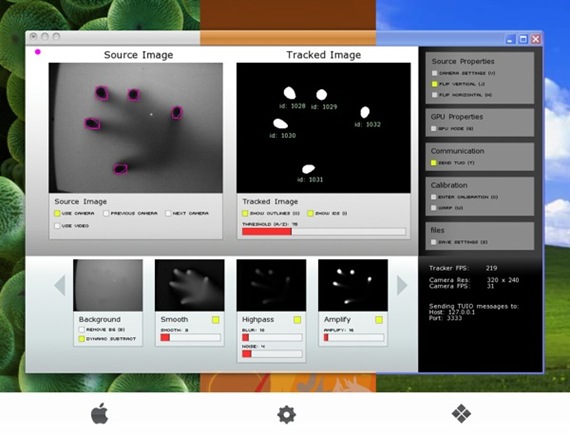
Task: Go to previous filters with left arrow
Action: [60, 285]
